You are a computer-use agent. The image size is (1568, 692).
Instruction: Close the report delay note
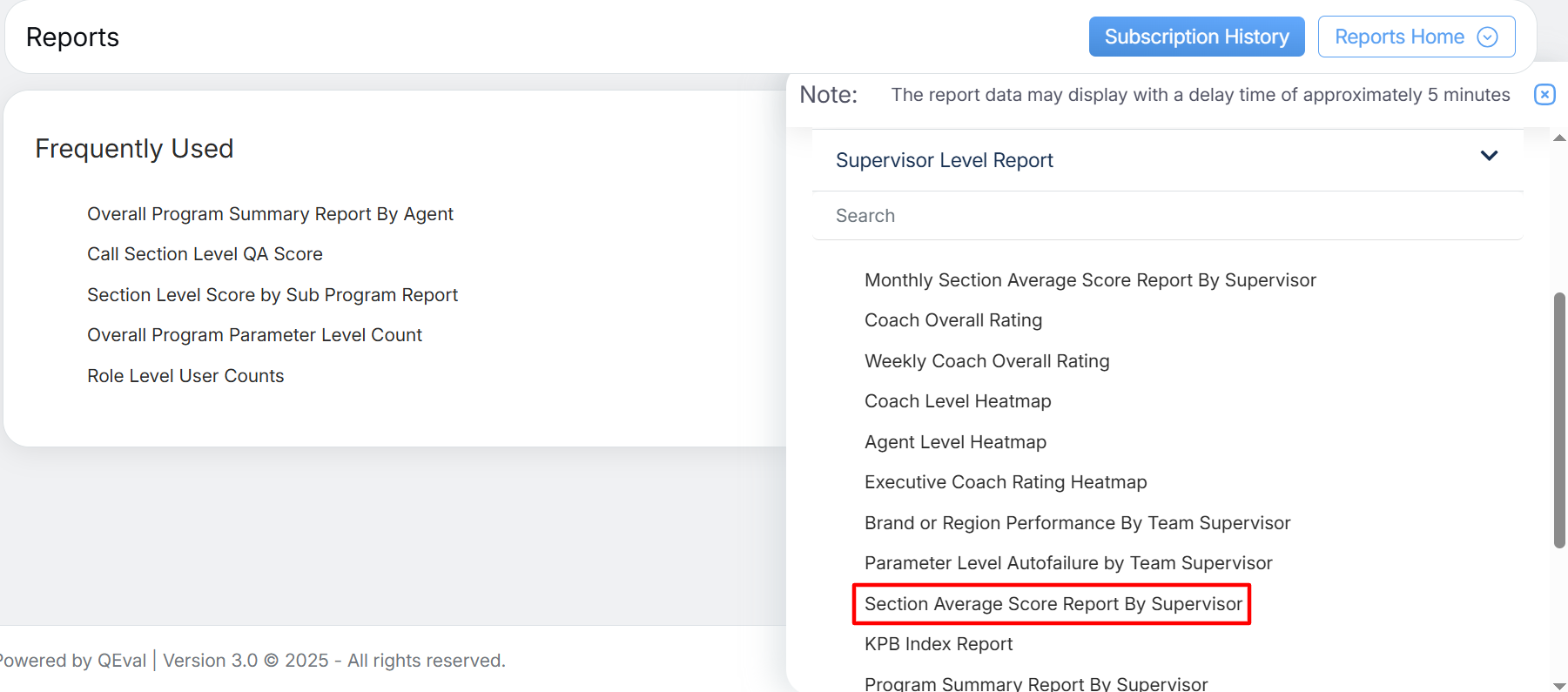(1544, 95)
